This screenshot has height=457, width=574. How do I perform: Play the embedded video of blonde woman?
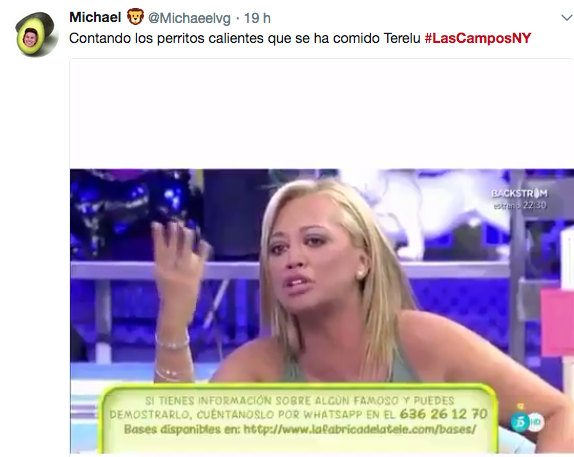pos(322,311)
